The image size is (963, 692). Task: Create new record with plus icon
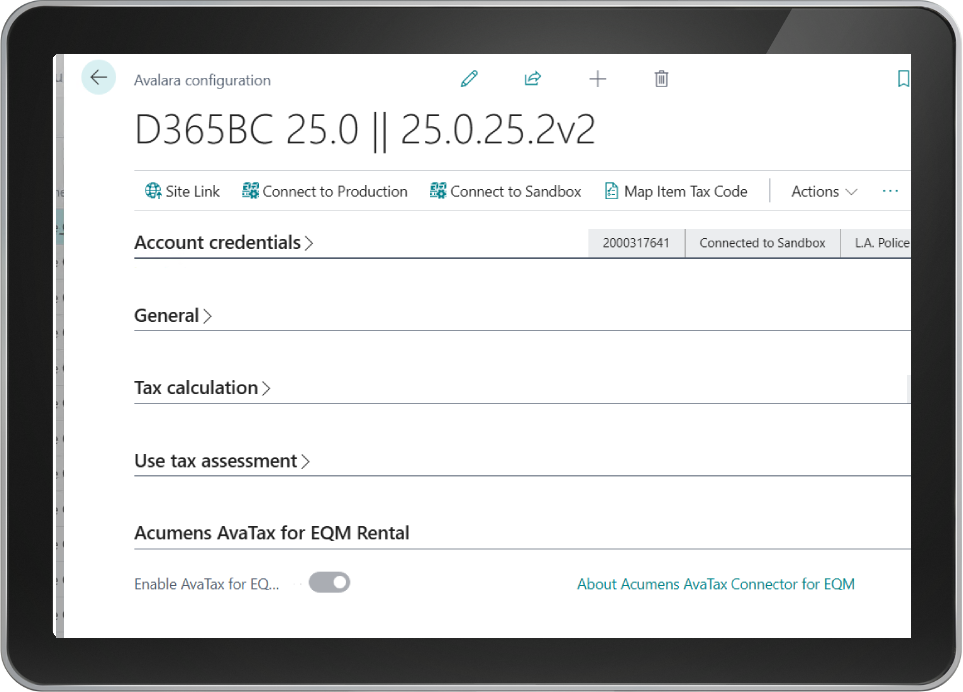pyautogui.click(x=598, y=79)
